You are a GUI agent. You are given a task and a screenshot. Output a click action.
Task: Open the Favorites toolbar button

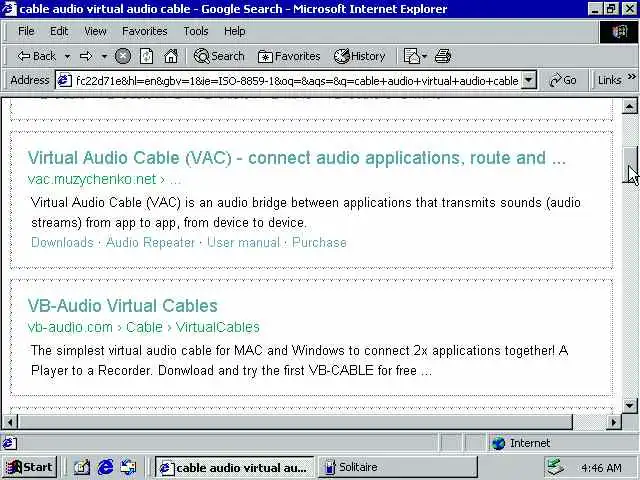[289, 56]
